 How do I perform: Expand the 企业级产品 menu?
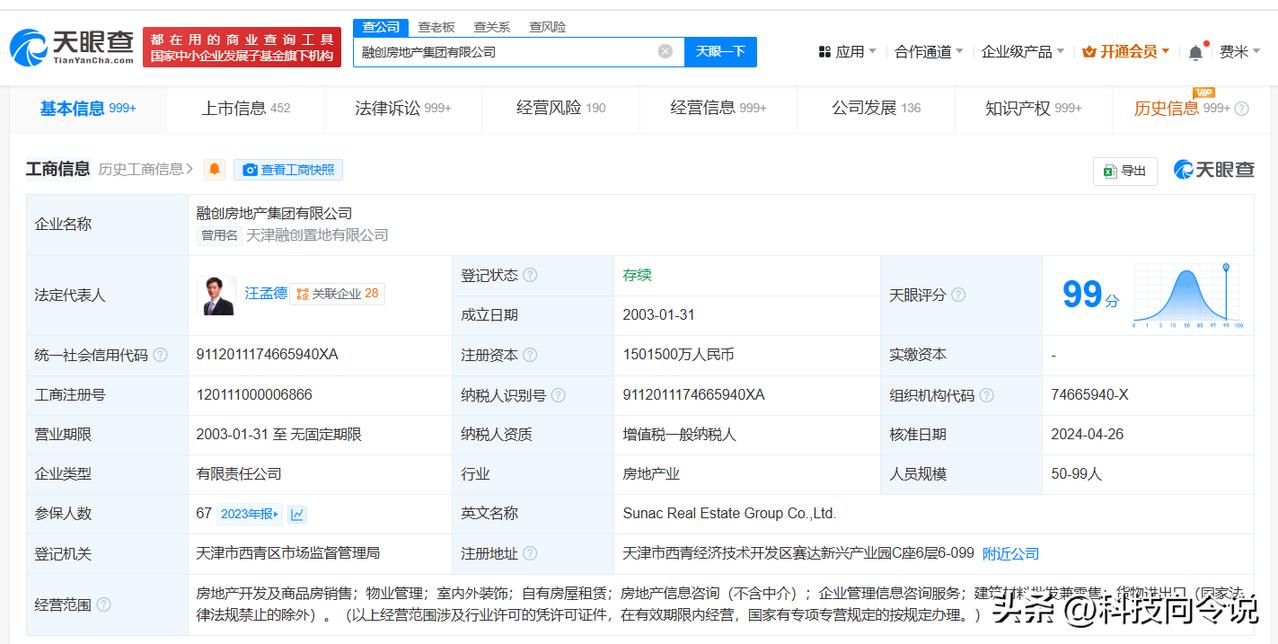coord(1023,52)
